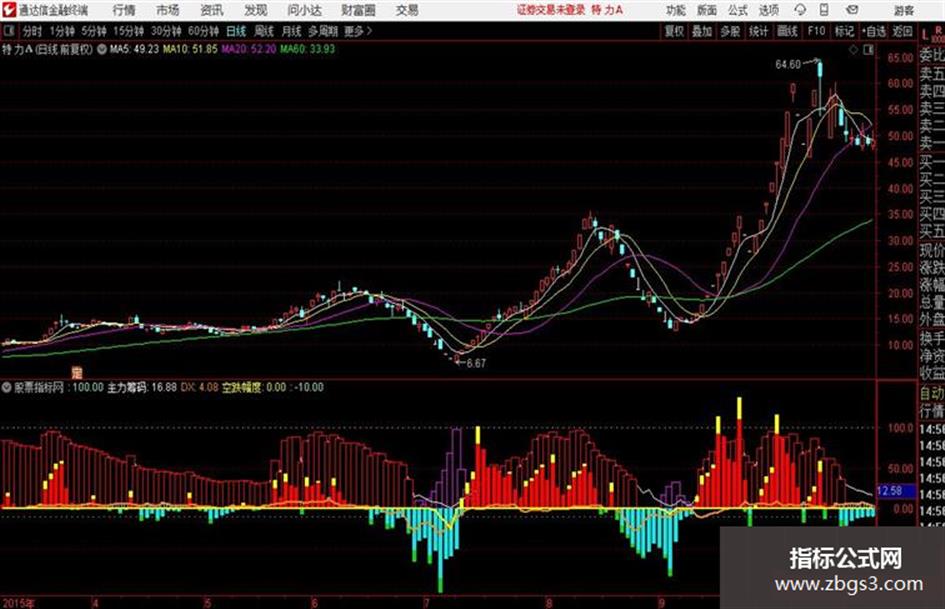Select the 5分钟 period
945x609 pixels.
93,31
